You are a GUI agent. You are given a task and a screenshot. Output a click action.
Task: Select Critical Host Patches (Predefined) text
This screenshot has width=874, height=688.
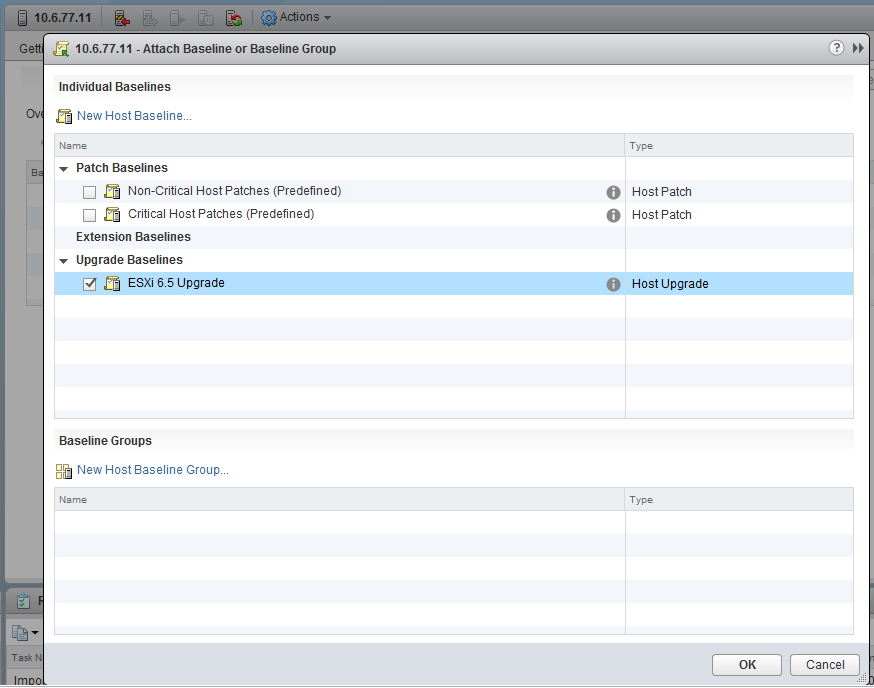[221, 214]
